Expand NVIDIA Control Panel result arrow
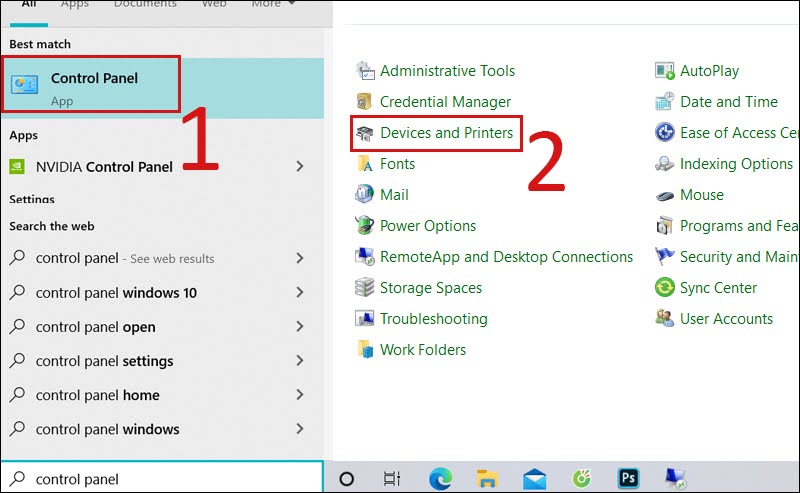 tap(300, 167)
